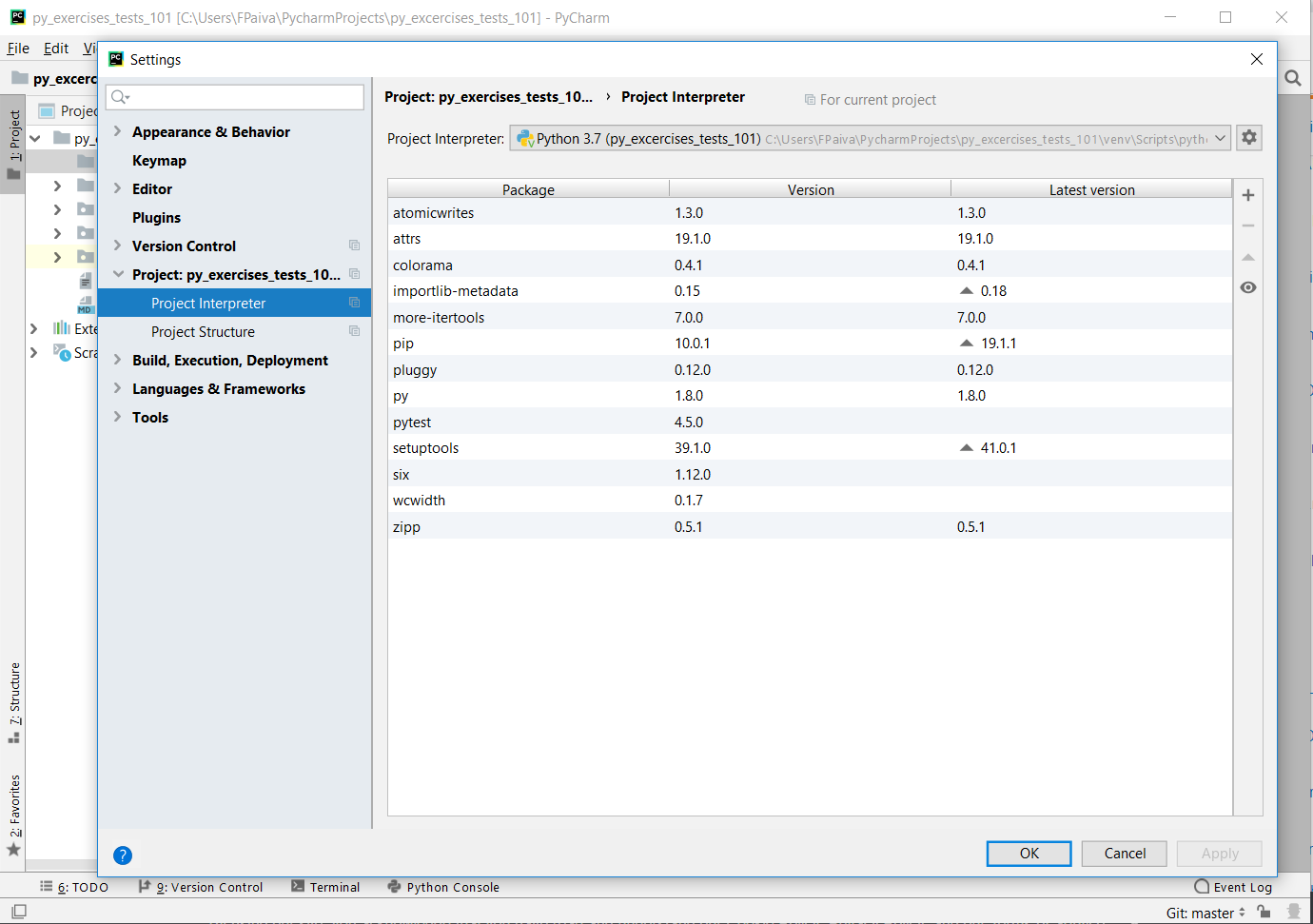Sort by Package column header

(528, 189)
